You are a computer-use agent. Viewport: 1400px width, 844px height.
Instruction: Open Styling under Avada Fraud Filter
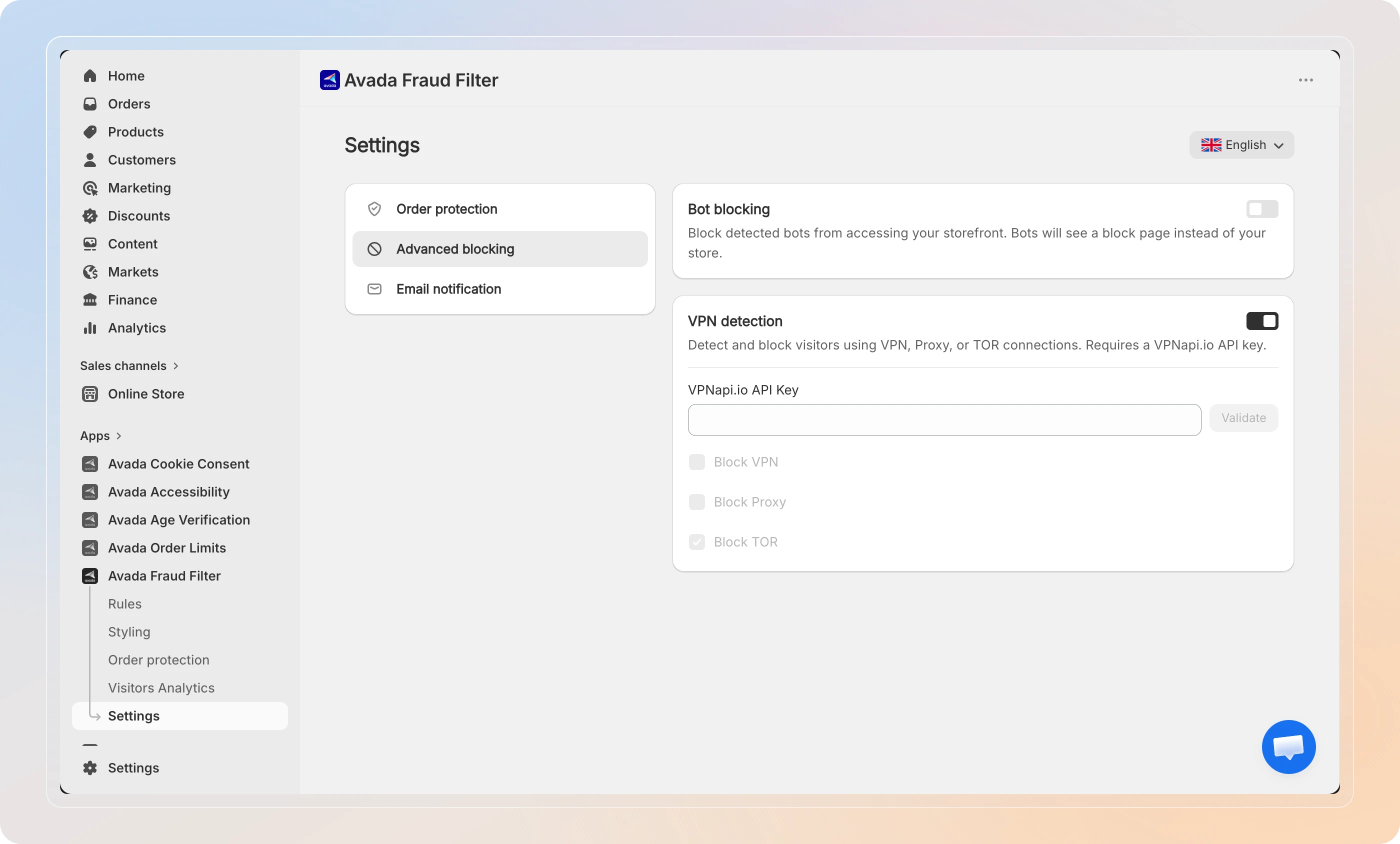point(129,632)
